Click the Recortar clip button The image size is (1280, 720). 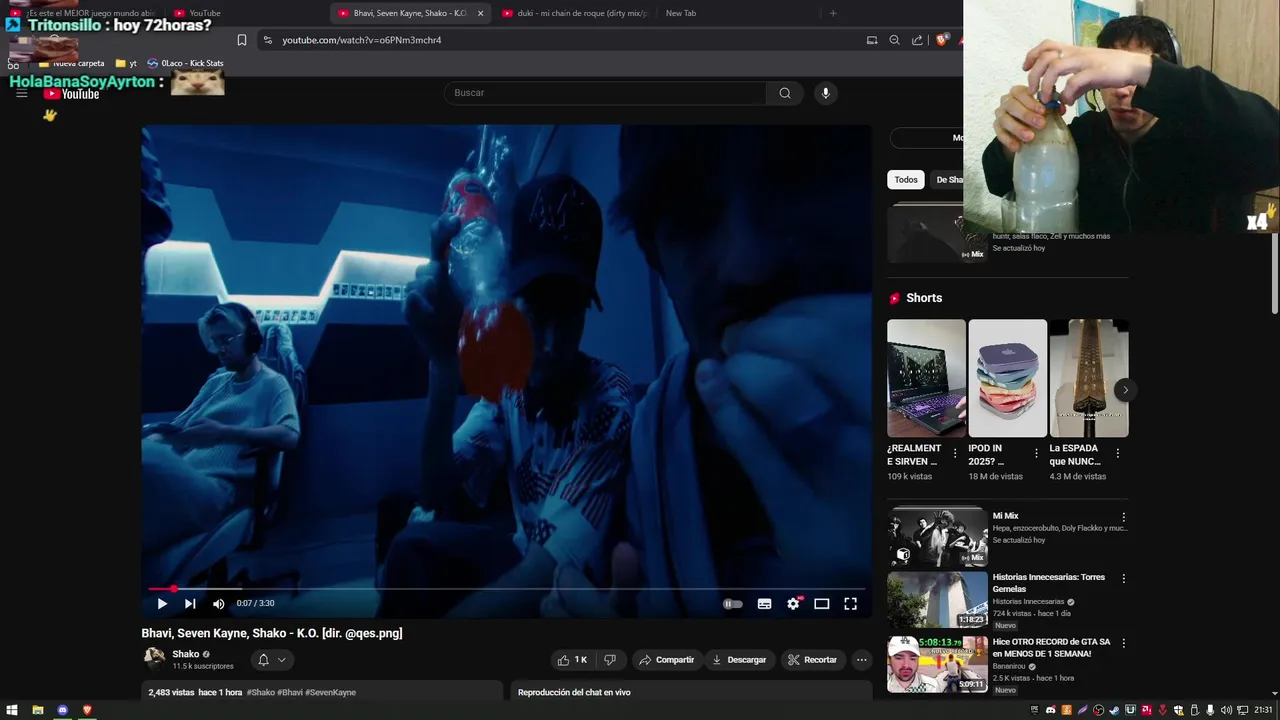click(811, 660)
